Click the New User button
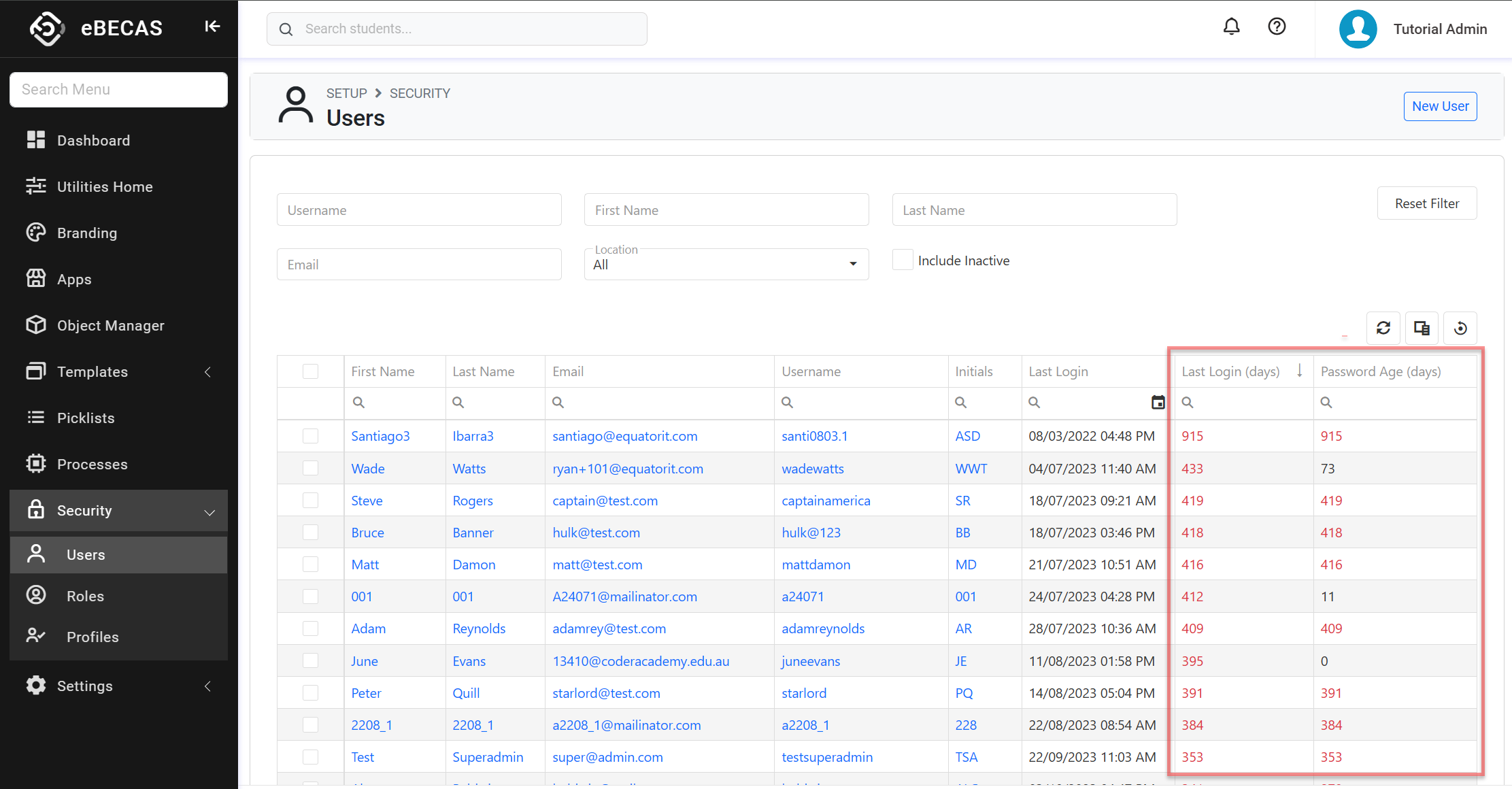The image size is (1512, 789). [1440, 107]
